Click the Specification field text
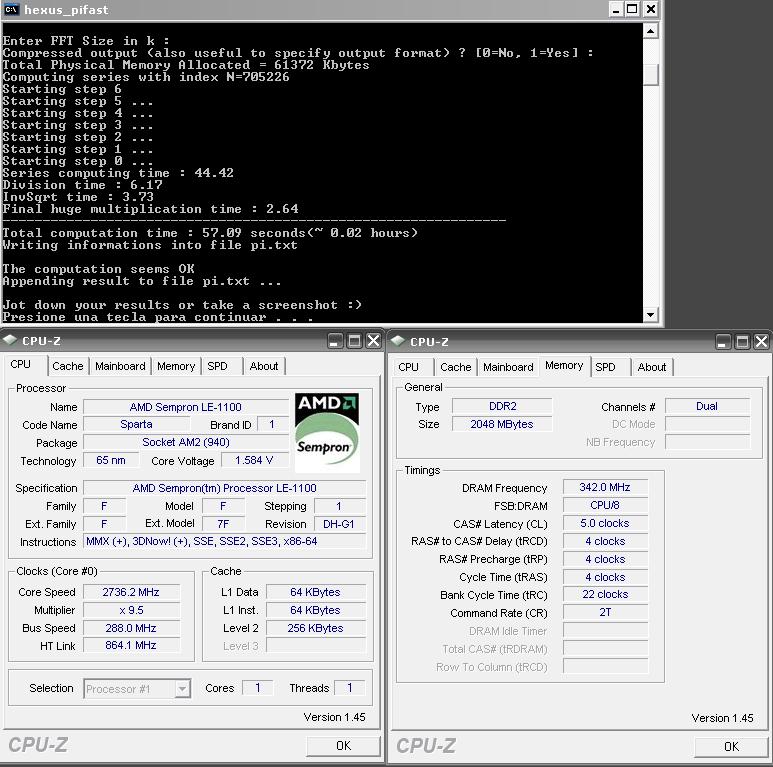This screenshot has width=773, height=767. coord(225,488)
